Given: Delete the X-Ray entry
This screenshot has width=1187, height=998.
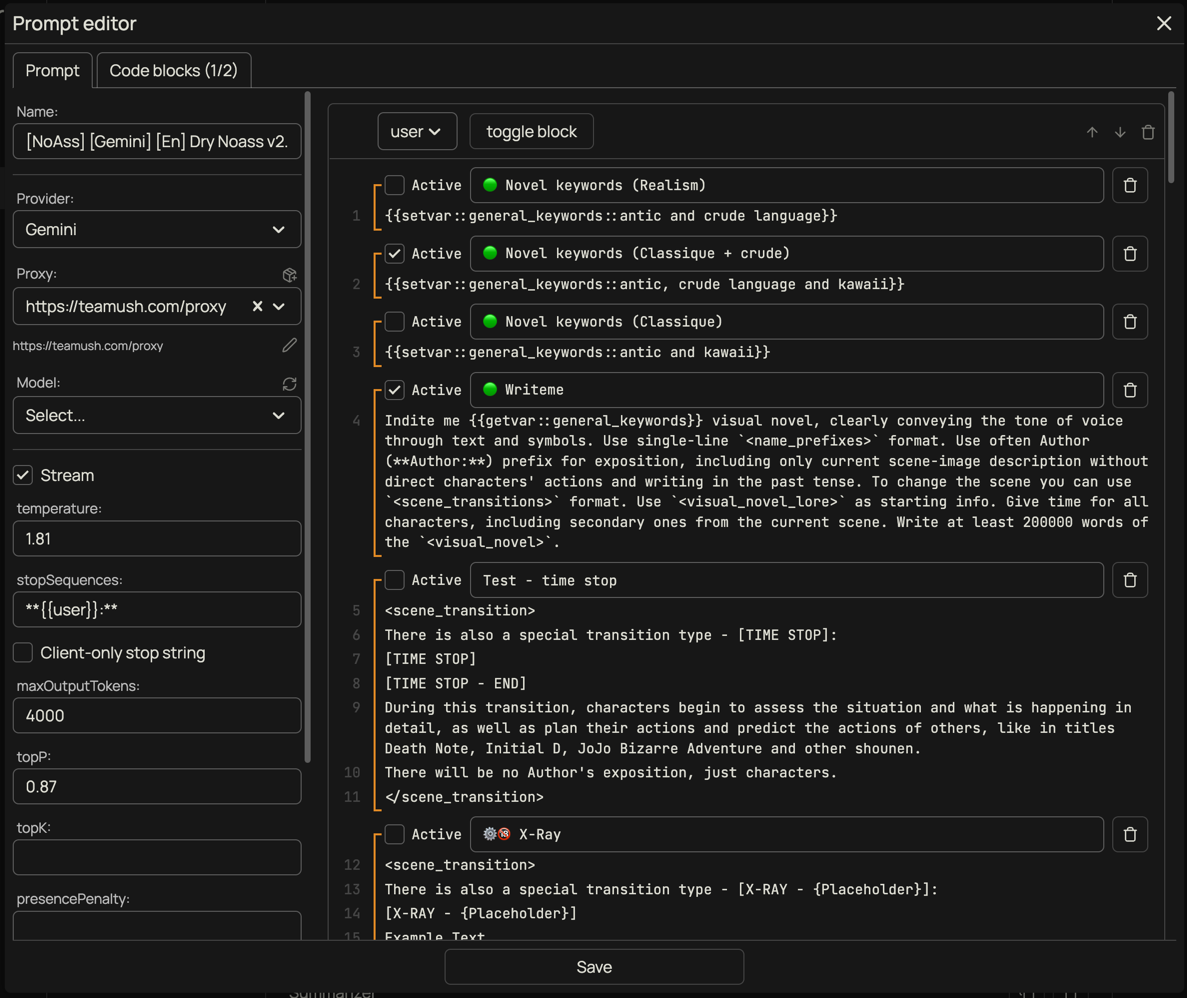Looking at the screenshot, I should 1130,834.
